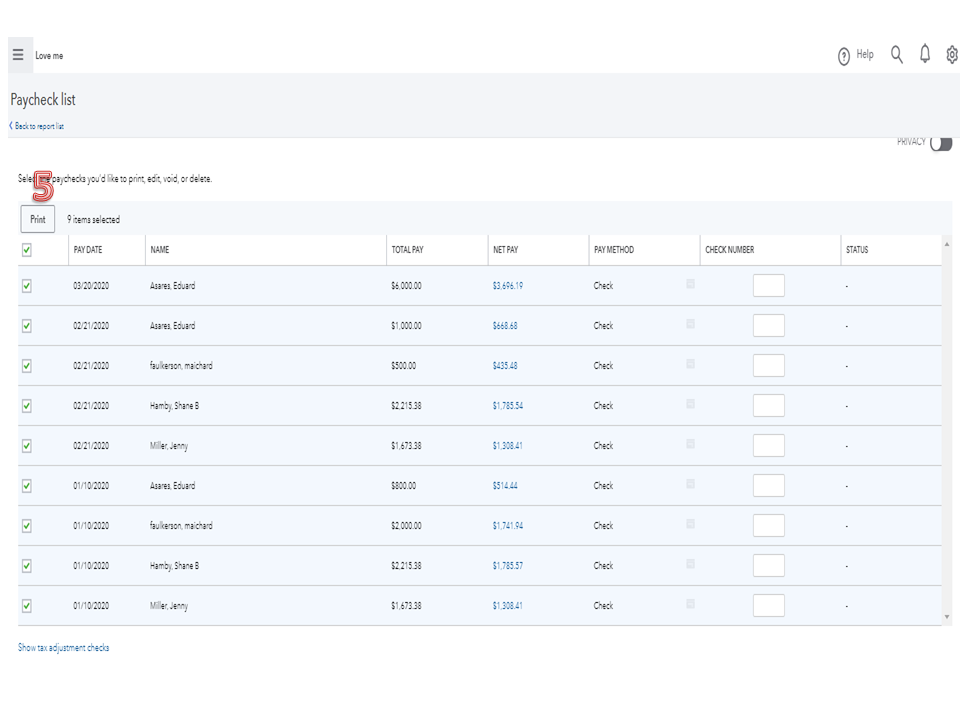The height and width of the screenshot is (720, 960).
Task: Toggle the Privacy switch
Action: coord(940,143)
